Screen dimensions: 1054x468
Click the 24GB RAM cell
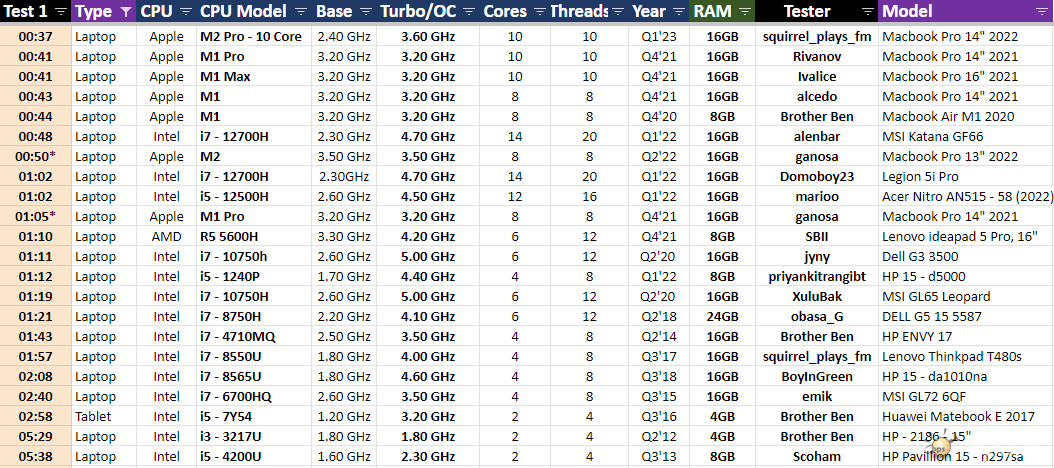click(x=722, y=317)
